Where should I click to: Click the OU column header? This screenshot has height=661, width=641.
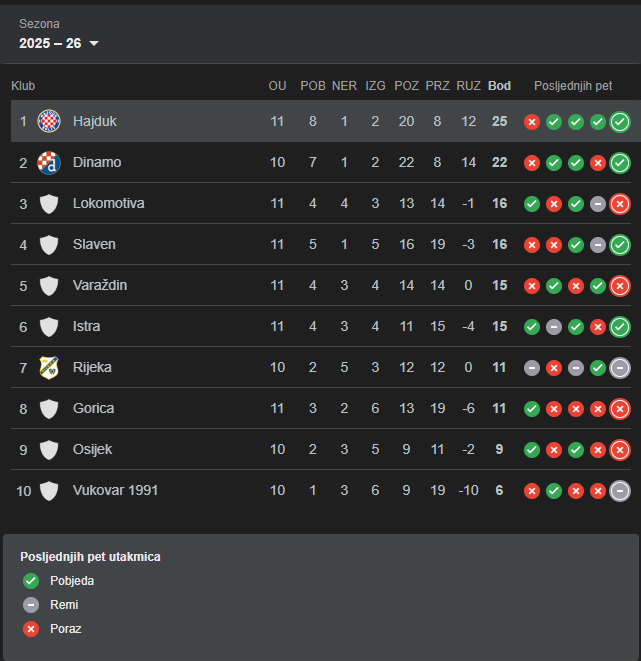277,86
